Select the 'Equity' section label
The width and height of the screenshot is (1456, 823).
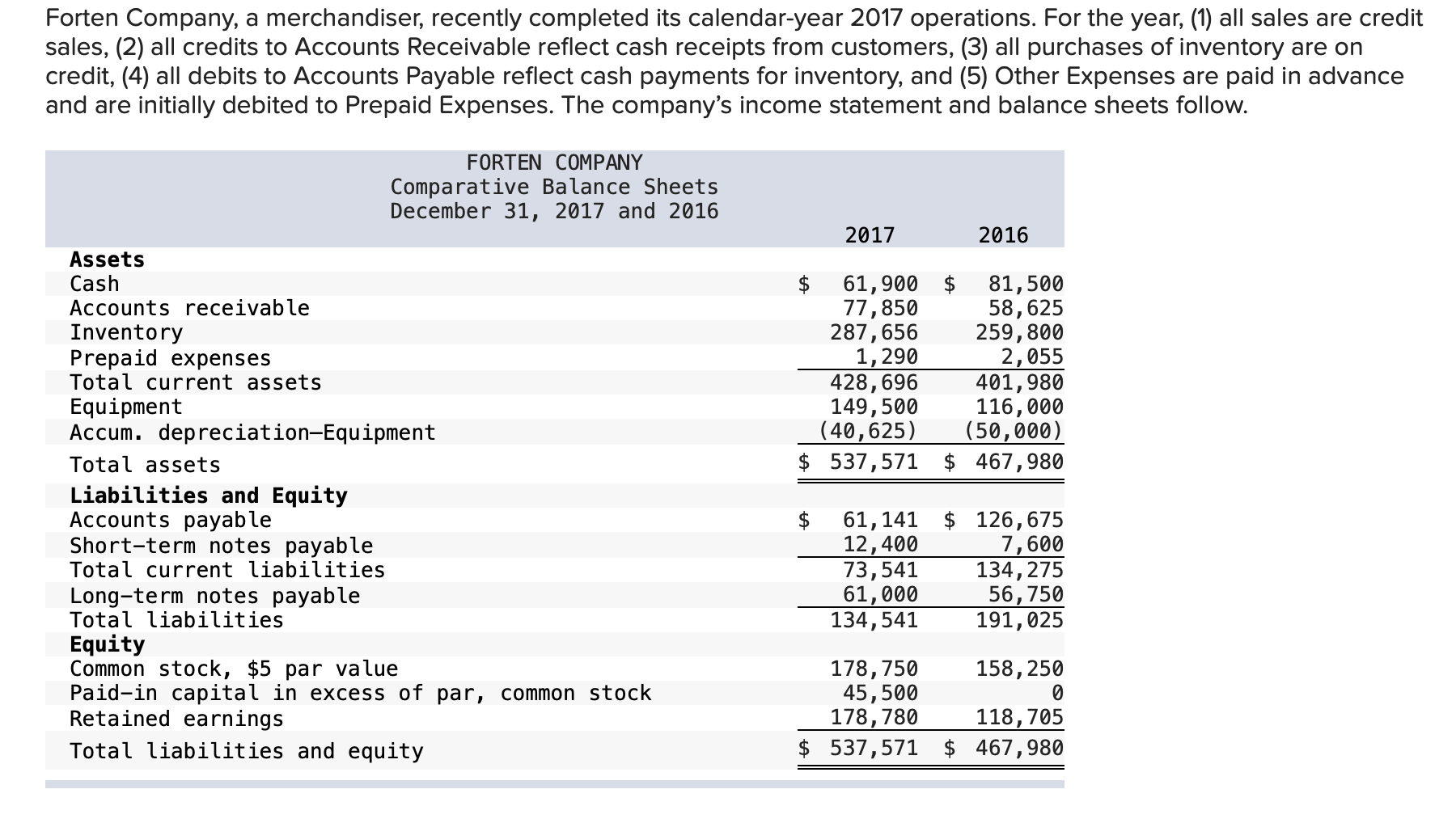pos(107,644)
